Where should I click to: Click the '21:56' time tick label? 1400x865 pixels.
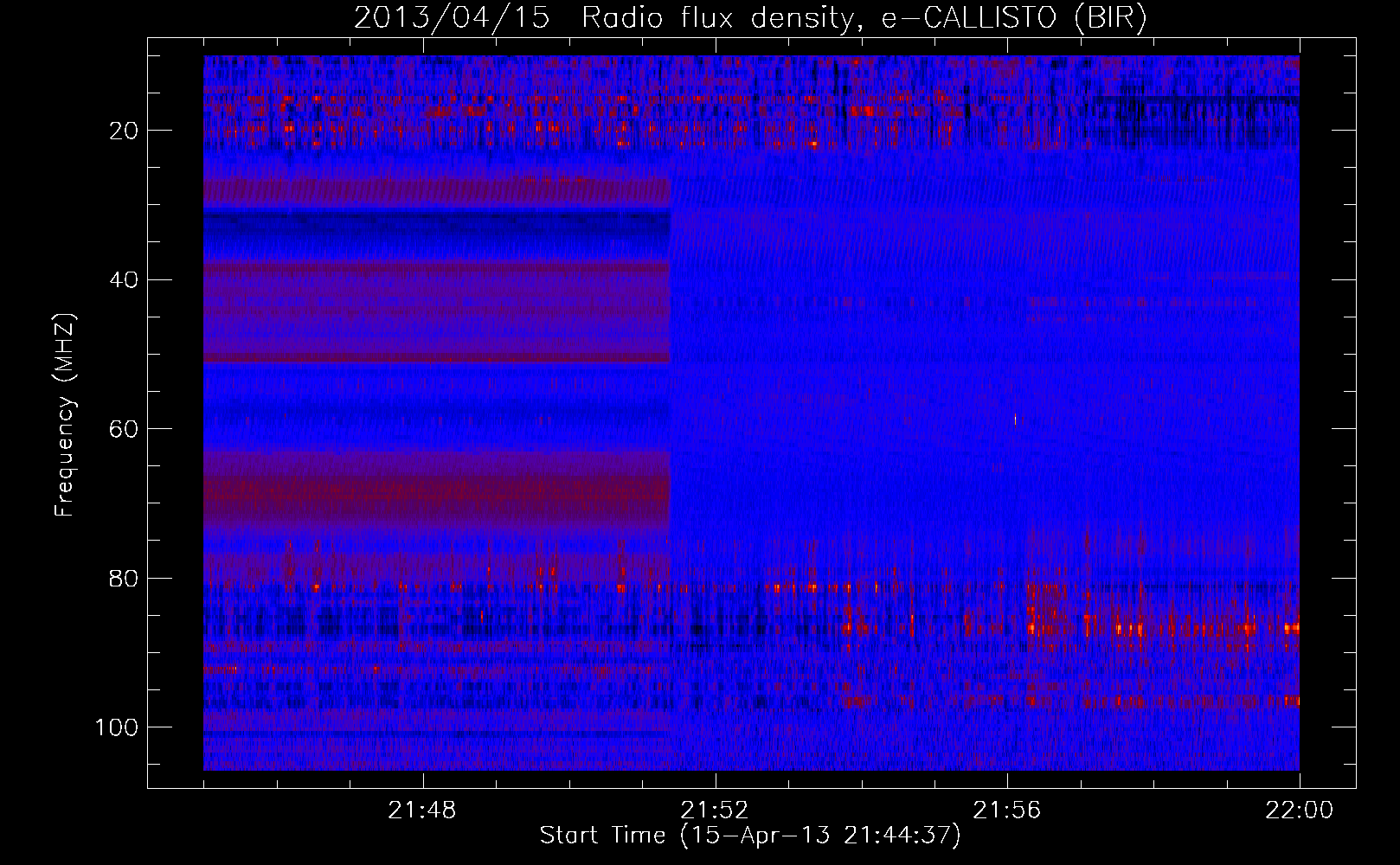(1007, 811)
